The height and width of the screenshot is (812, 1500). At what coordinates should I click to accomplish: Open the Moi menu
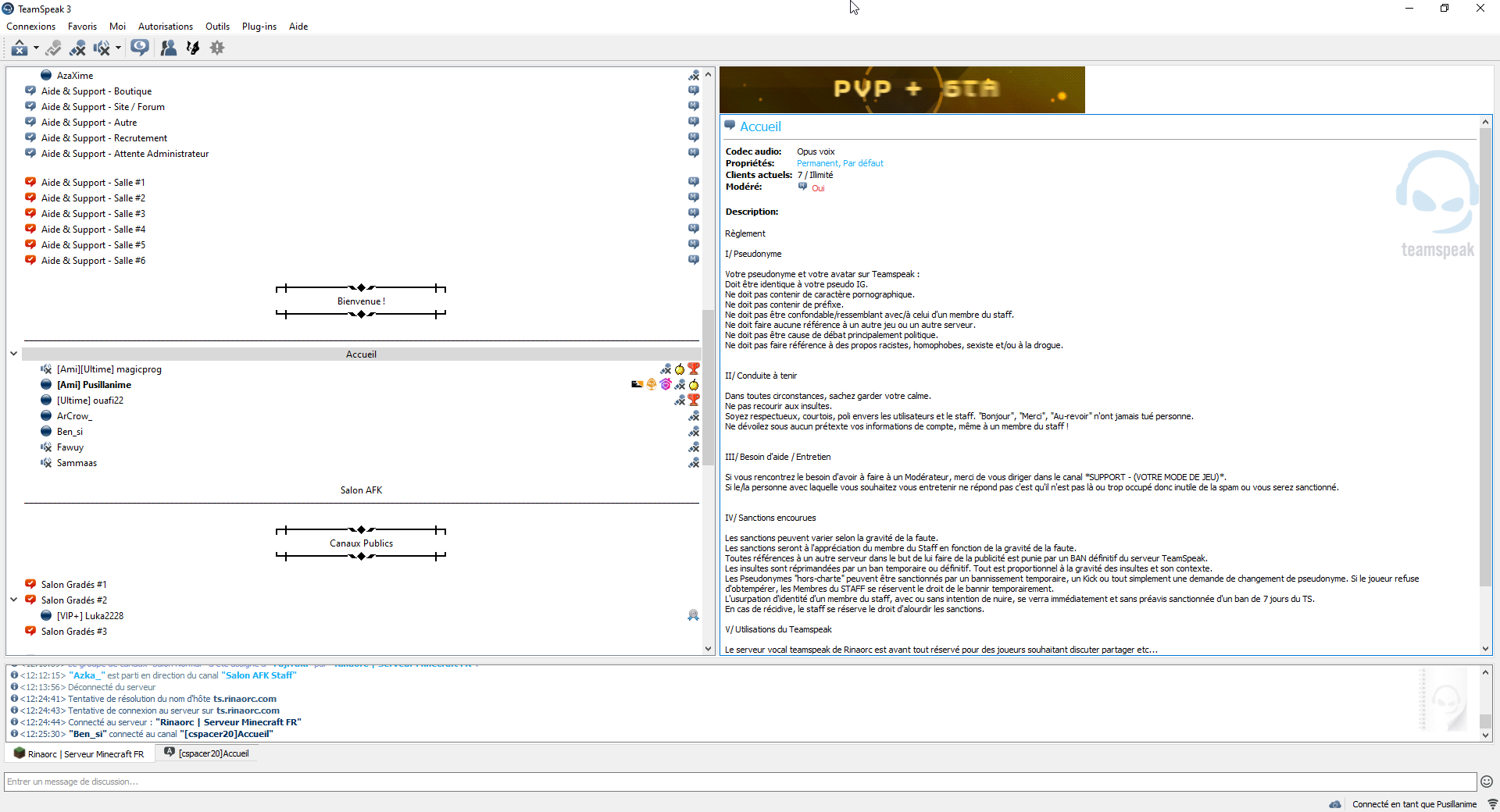117,27
